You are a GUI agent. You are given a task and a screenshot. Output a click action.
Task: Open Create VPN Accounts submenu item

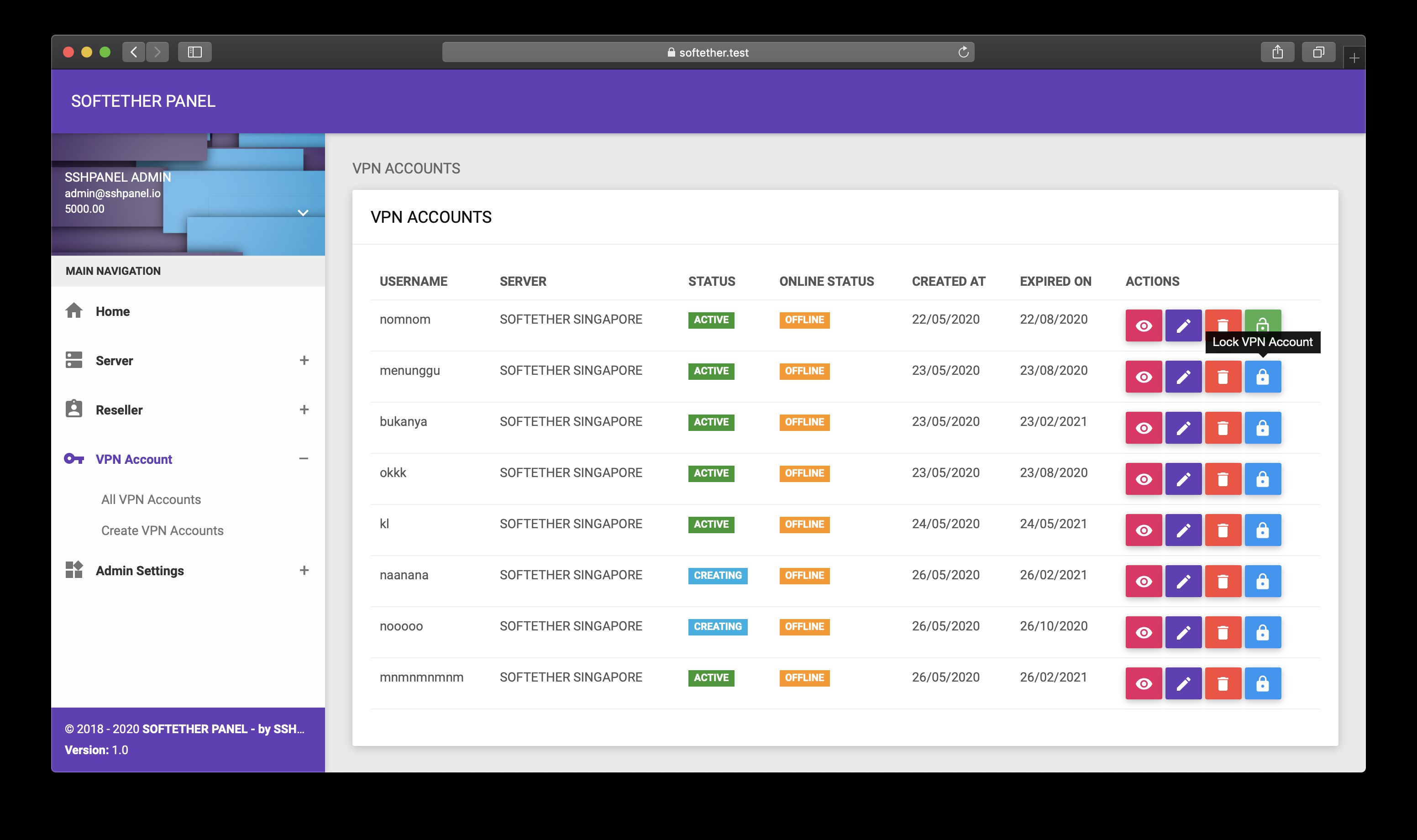162,530
